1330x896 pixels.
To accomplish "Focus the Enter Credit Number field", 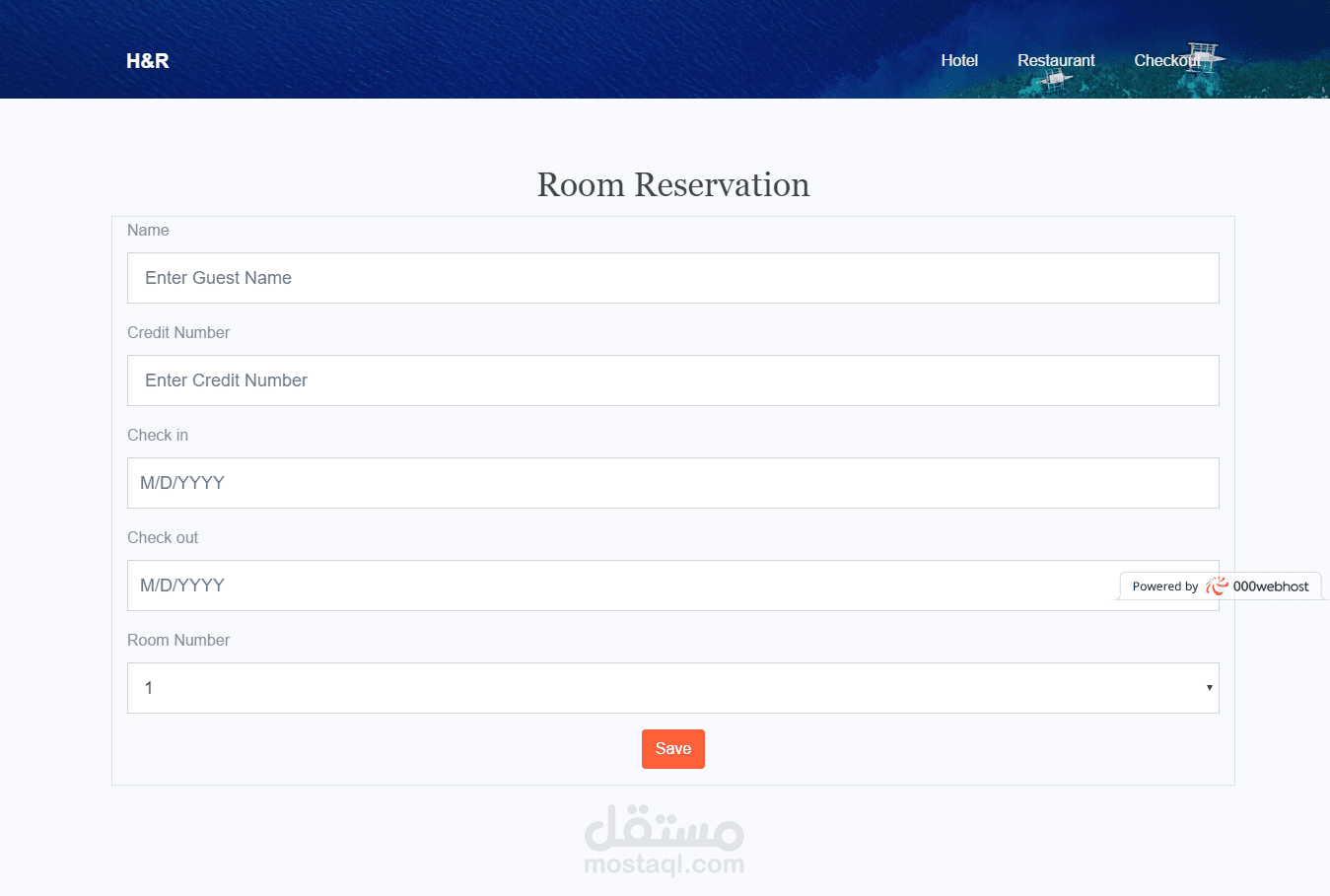I will [673, 380].
